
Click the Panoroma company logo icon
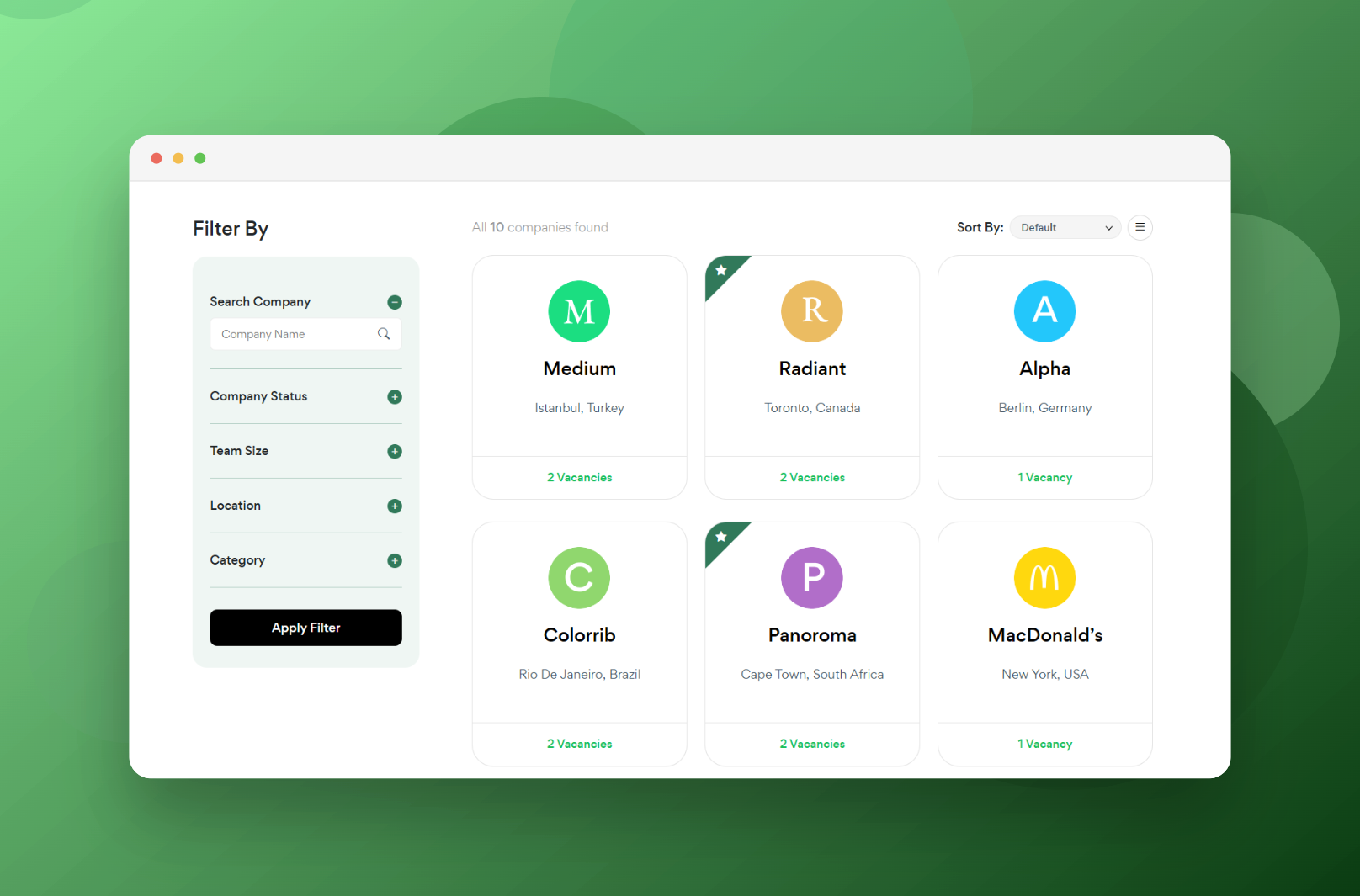[x=811, y=578]
